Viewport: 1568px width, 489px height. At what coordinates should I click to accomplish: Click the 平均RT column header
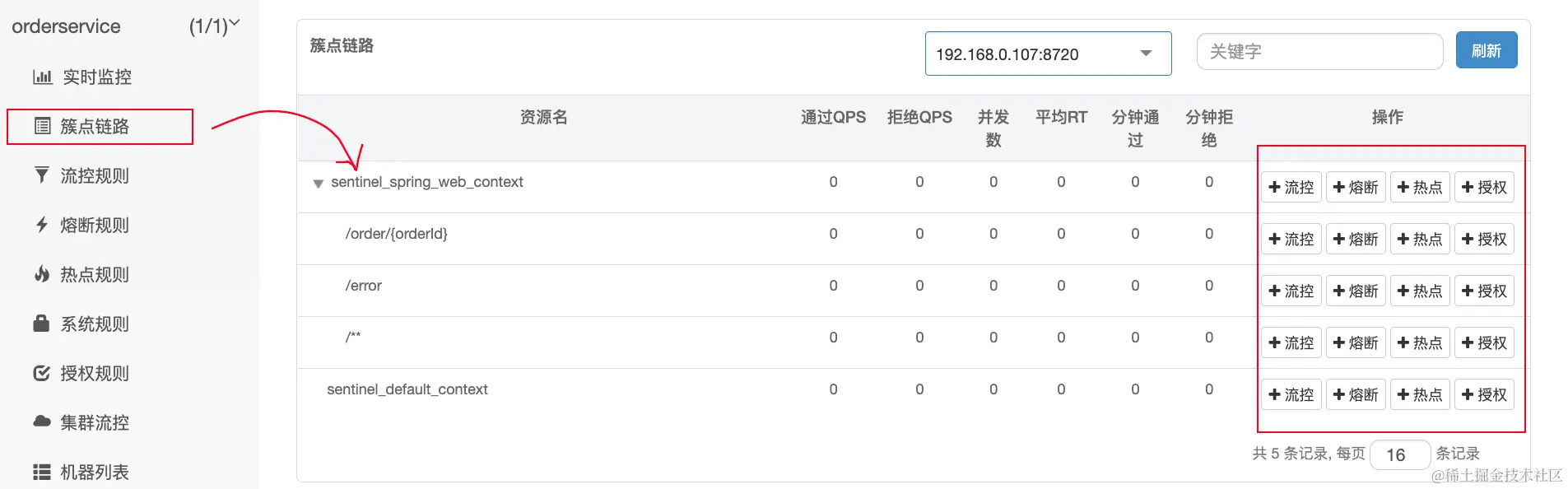click(1061, 117)
